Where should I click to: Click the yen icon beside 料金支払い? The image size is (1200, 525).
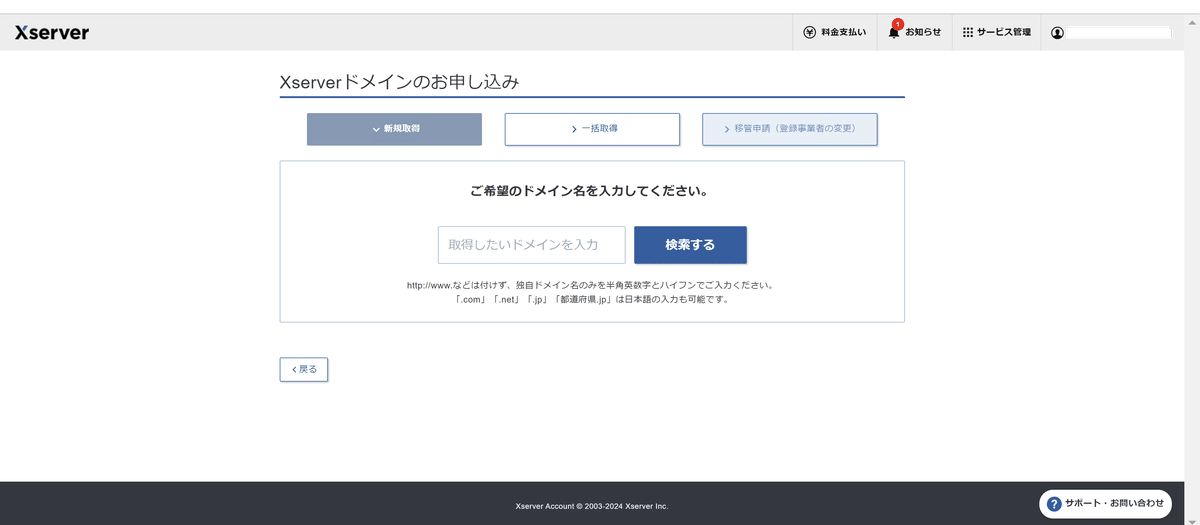point(810,32)
